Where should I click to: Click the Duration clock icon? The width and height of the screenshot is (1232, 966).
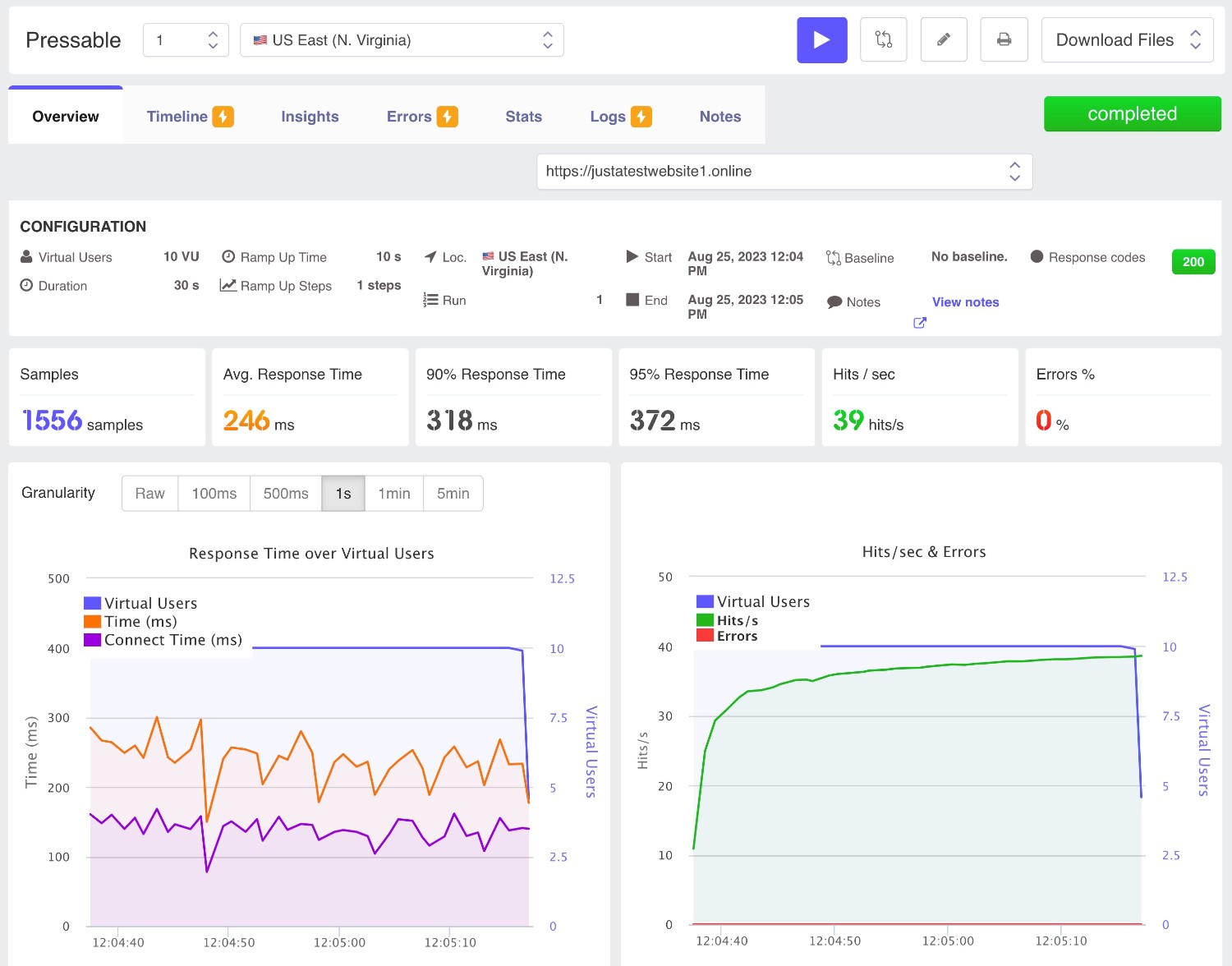(26, 285)
